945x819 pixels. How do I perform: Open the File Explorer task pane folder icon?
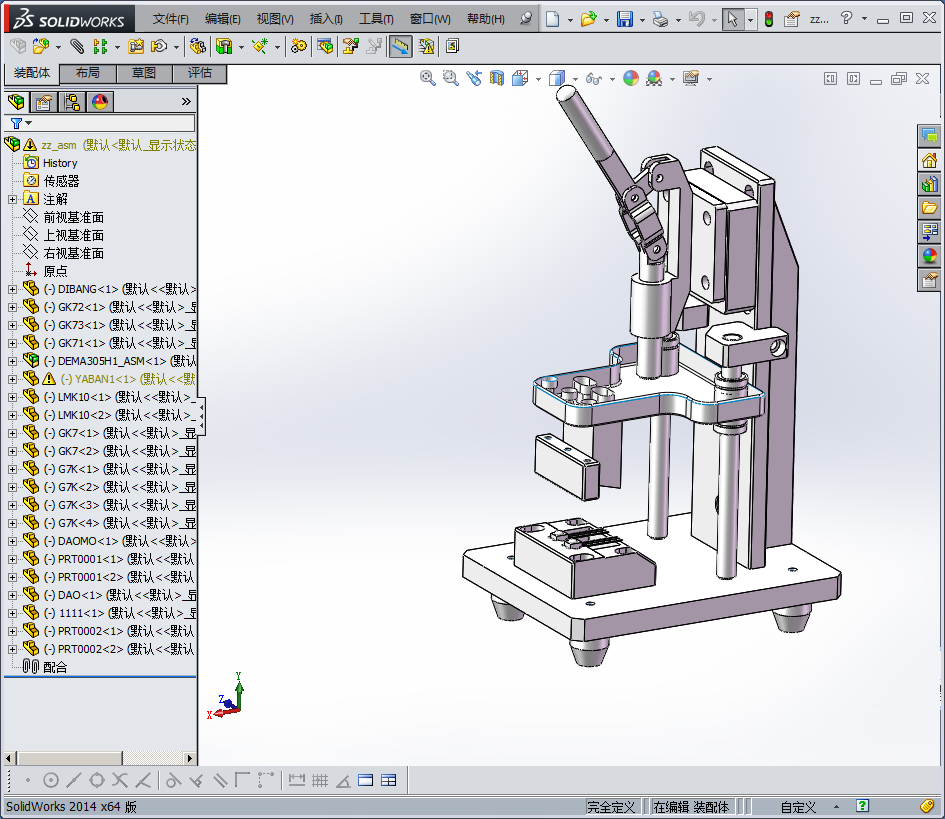click(x=930, y=208)
